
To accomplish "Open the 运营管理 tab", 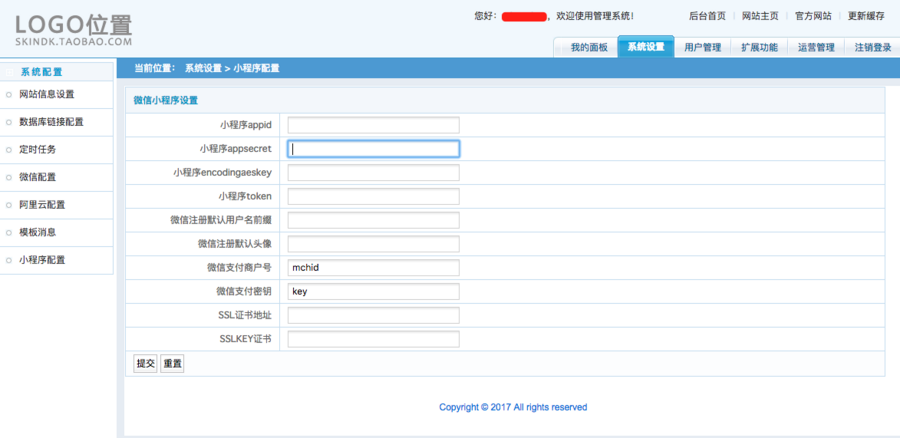I will click(816, 48).
